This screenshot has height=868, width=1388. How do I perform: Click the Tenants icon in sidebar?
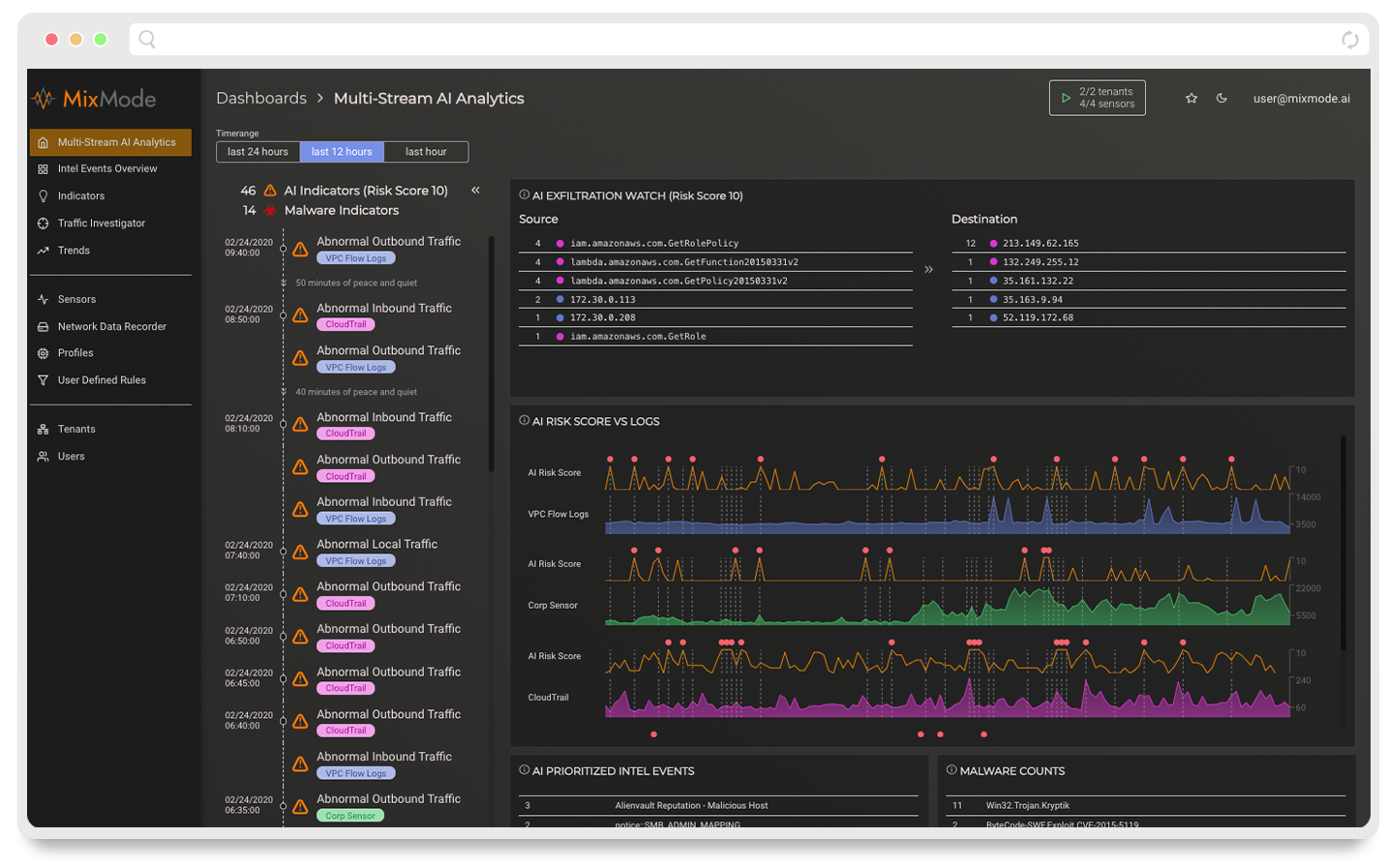pos(43,430)
